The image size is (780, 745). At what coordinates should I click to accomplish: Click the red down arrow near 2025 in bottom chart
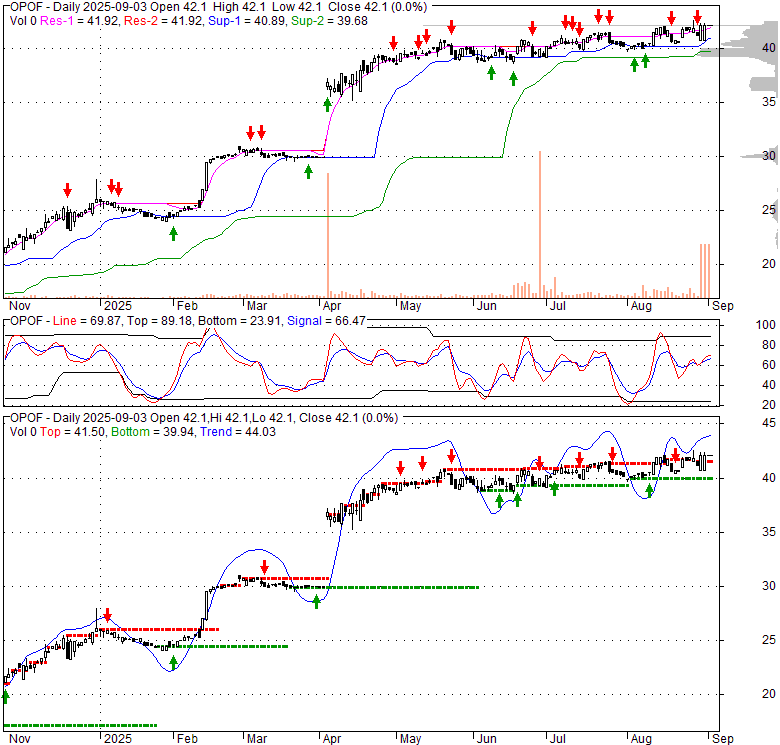pos(108,616)
